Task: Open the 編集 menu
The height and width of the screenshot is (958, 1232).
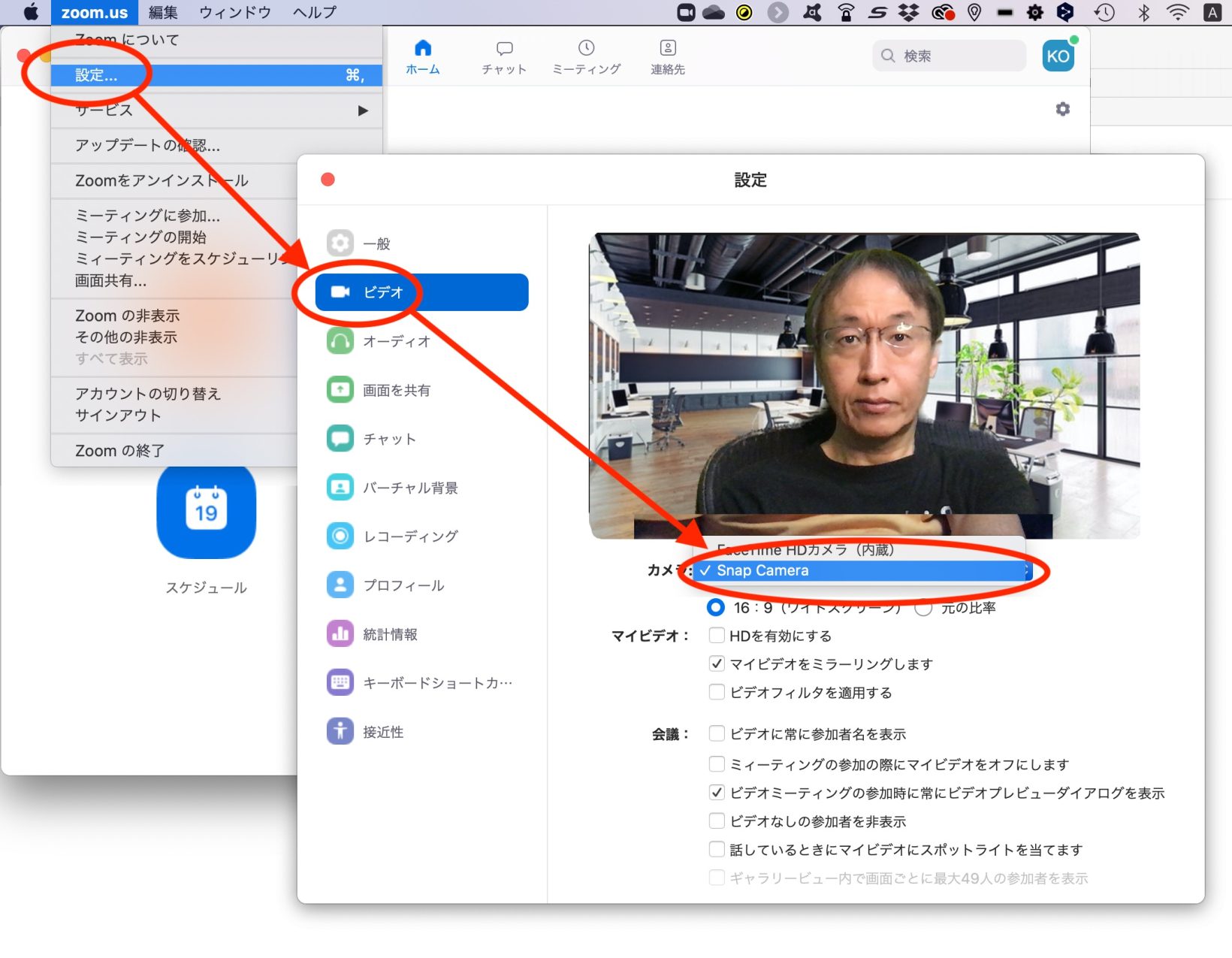Action: point(163,12)
